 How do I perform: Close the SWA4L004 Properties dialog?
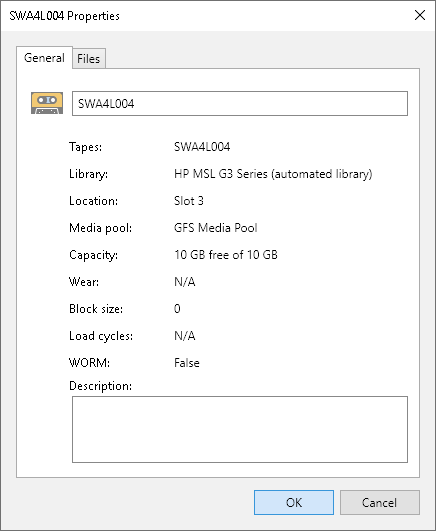coord(420,15)
